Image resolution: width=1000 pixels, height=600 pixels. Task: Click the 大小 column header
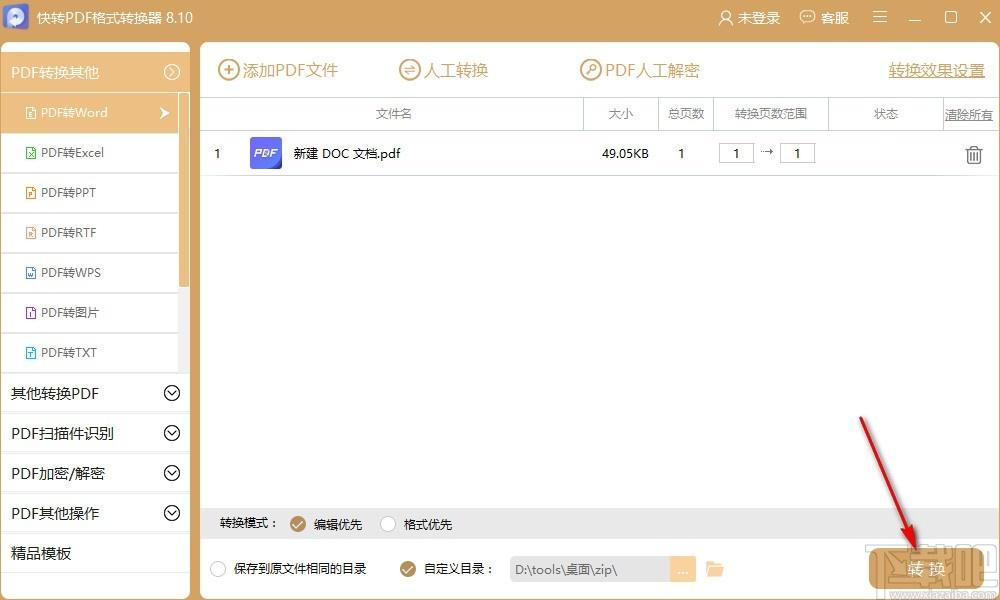[x=621, y=114]
